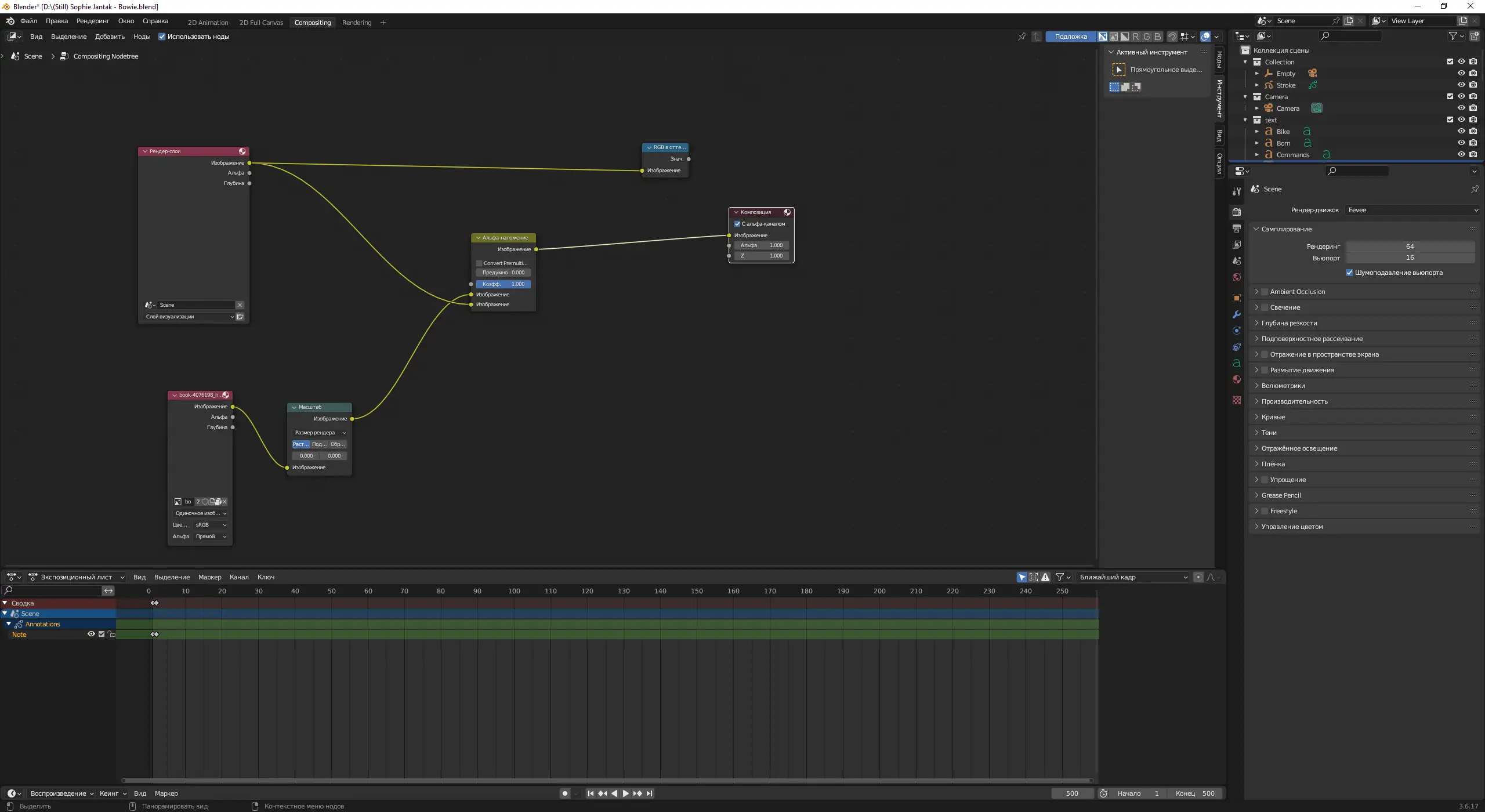Screen dimensions: 1485x812
Task: Open the Nearest Frame snapping dropdown
Action: [x=1133, y=577]
